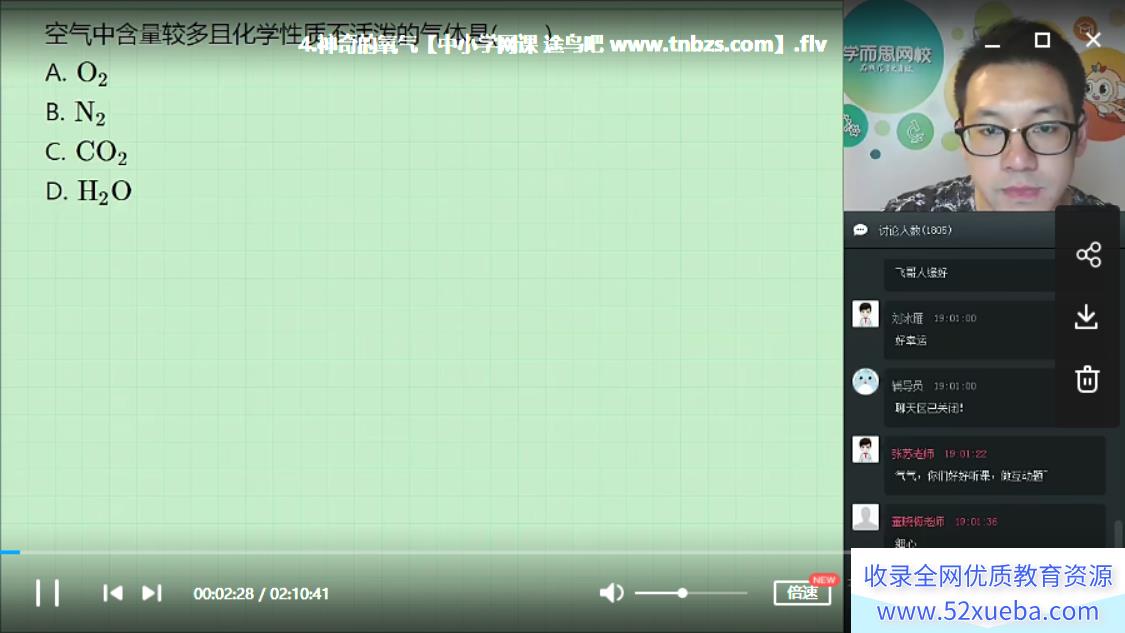
Task: Open the 倍速 playback speed button
Action: click(802, 593)
